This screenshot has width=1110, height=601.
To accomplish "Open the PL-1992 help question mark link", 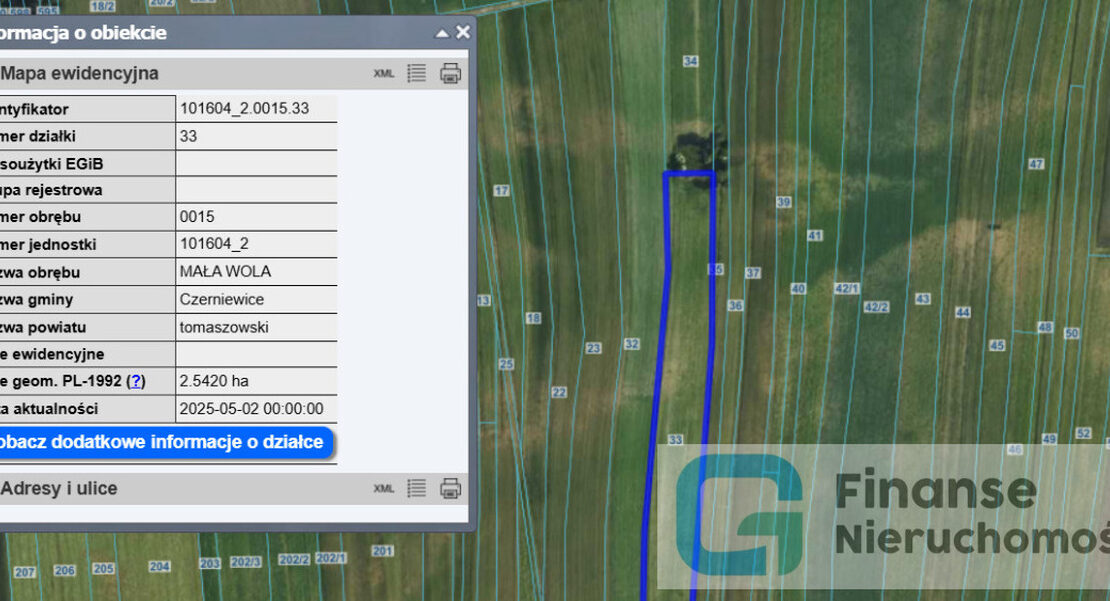I will click(x=136, y=381).
